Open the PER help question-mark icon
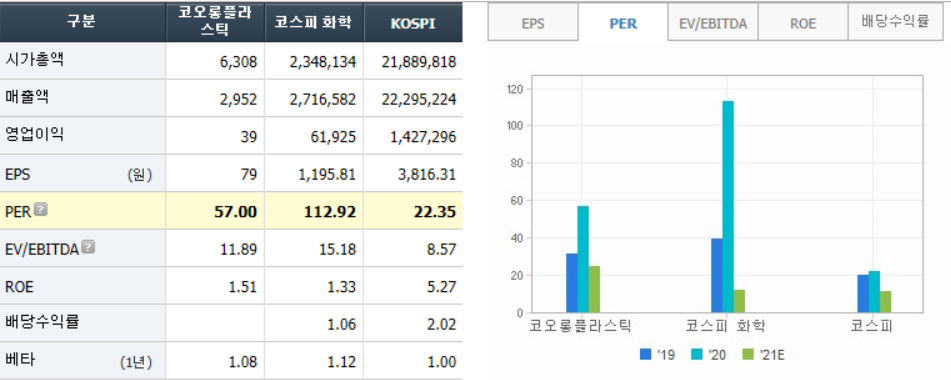The width and height of the screenshot is (951, 380). tap(41, 210)
